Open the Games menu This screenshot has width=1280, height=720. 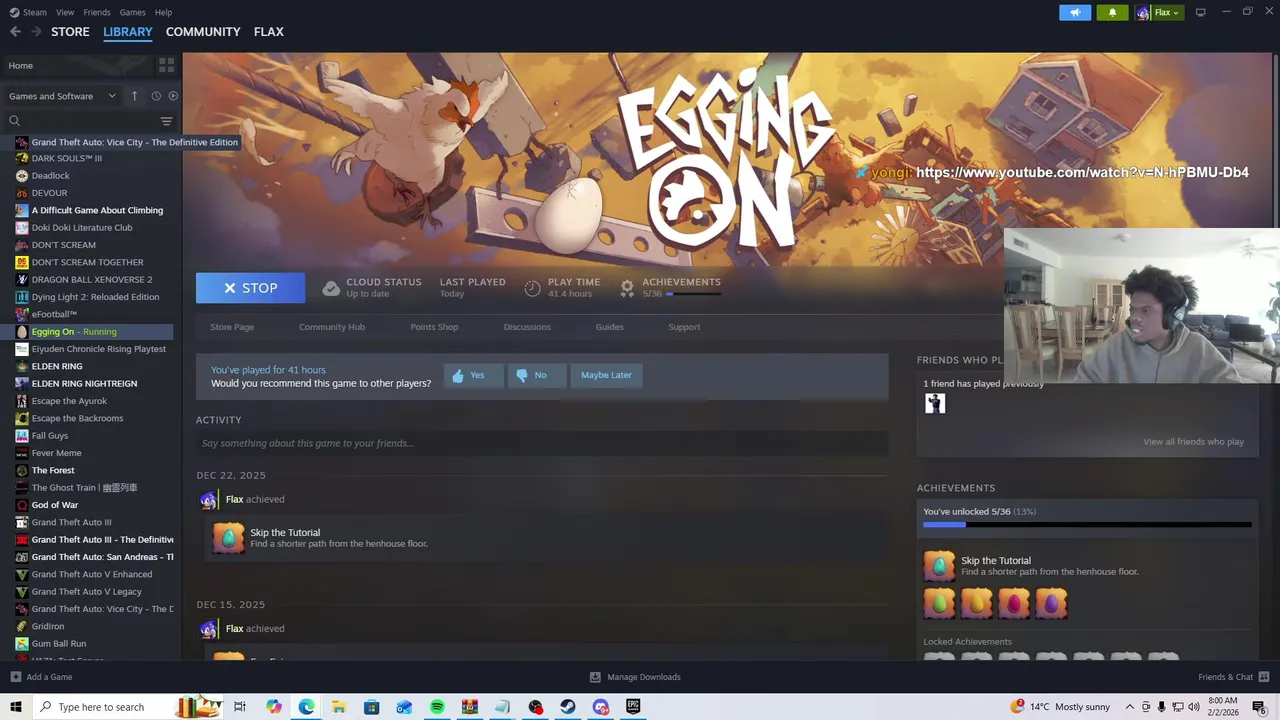pos(132,12)
